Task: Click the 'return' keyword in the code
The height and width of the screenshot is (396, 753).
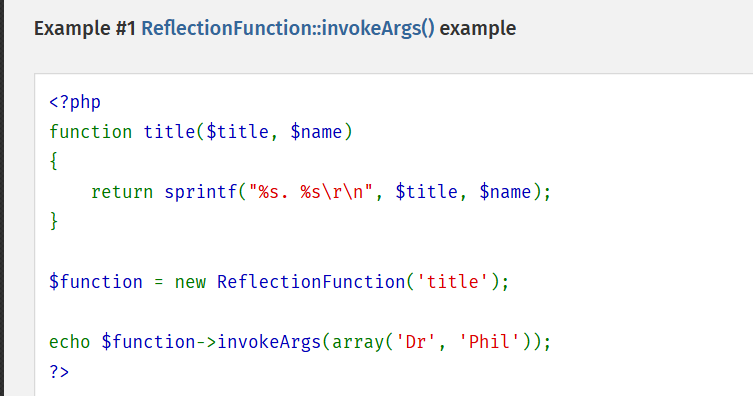Action: point(122,192)
